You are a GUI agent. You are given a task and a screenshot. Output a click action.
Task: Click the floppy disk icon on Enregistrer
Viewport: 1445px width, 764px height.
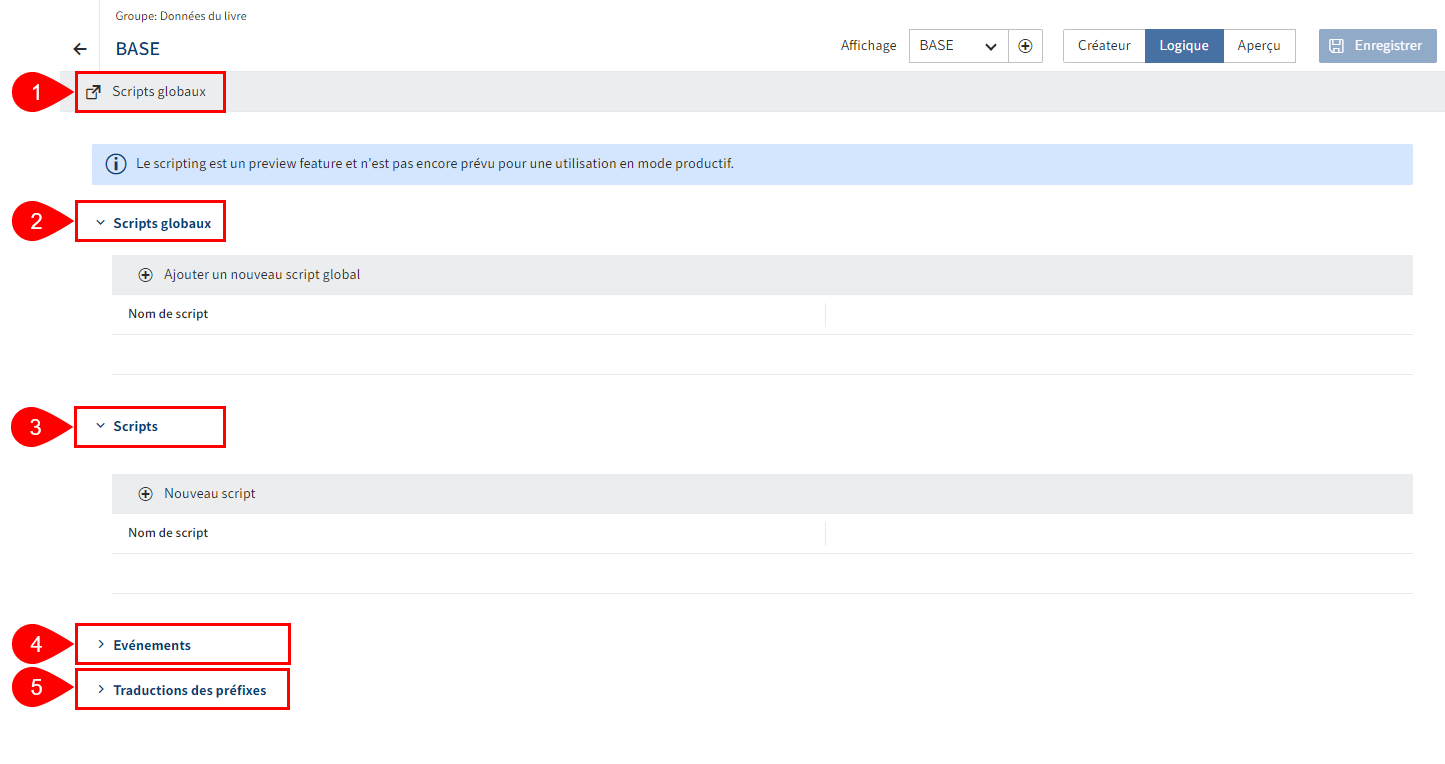point(1337,46)
